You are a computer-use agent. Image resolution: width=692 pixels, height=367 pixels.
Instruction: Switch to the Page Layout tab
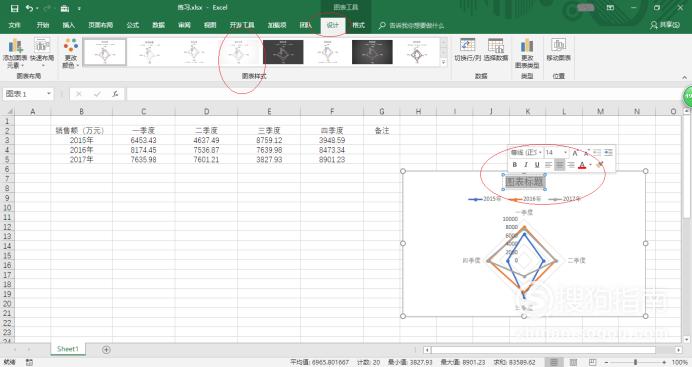tap(101, 25)
